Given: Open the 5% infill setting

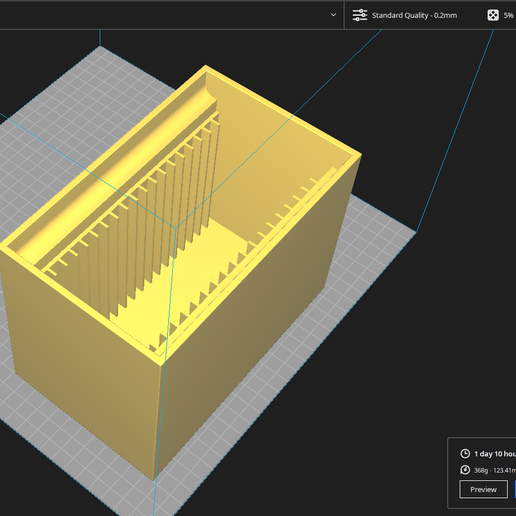Looking at the screenshot, I should [x=509, y=15].
